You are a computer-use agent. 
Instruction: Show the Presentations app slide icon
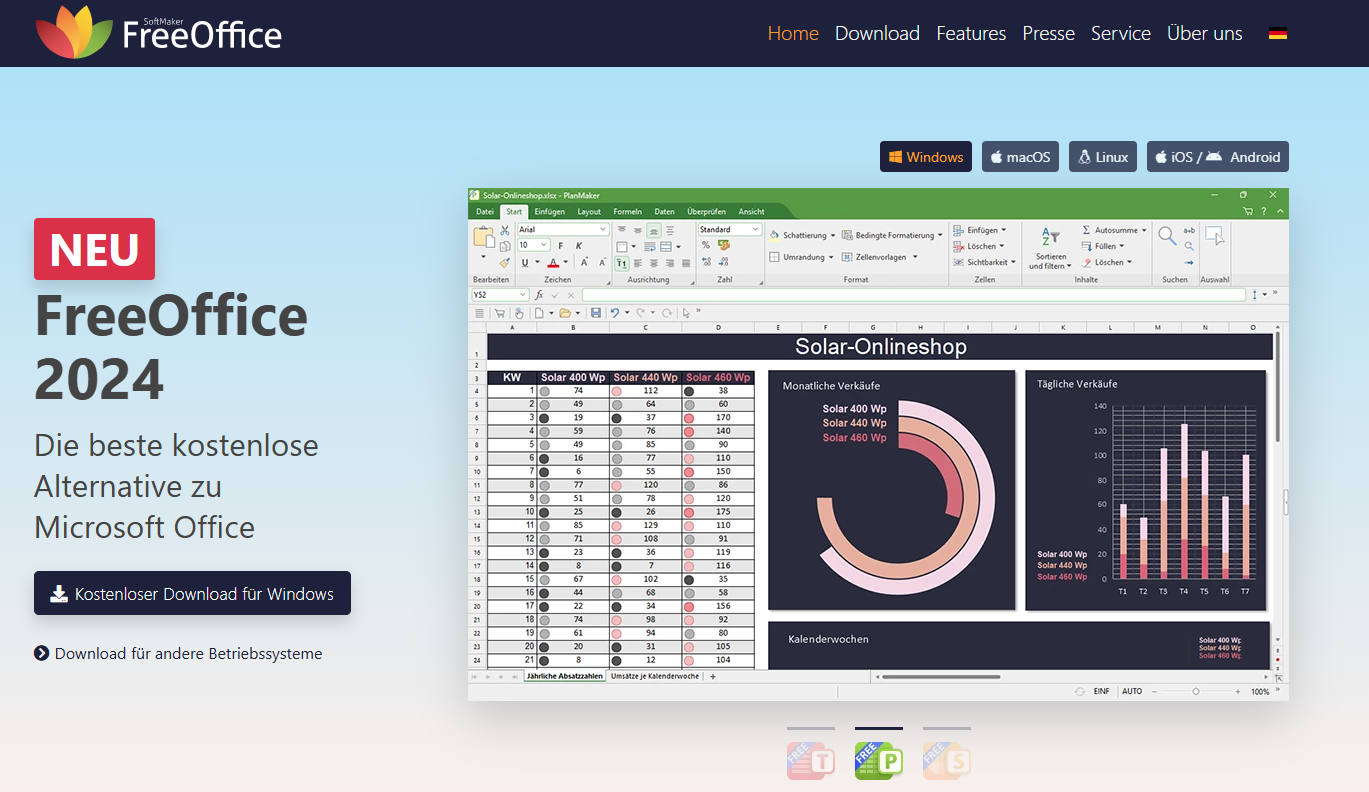[x=947, y=760]
